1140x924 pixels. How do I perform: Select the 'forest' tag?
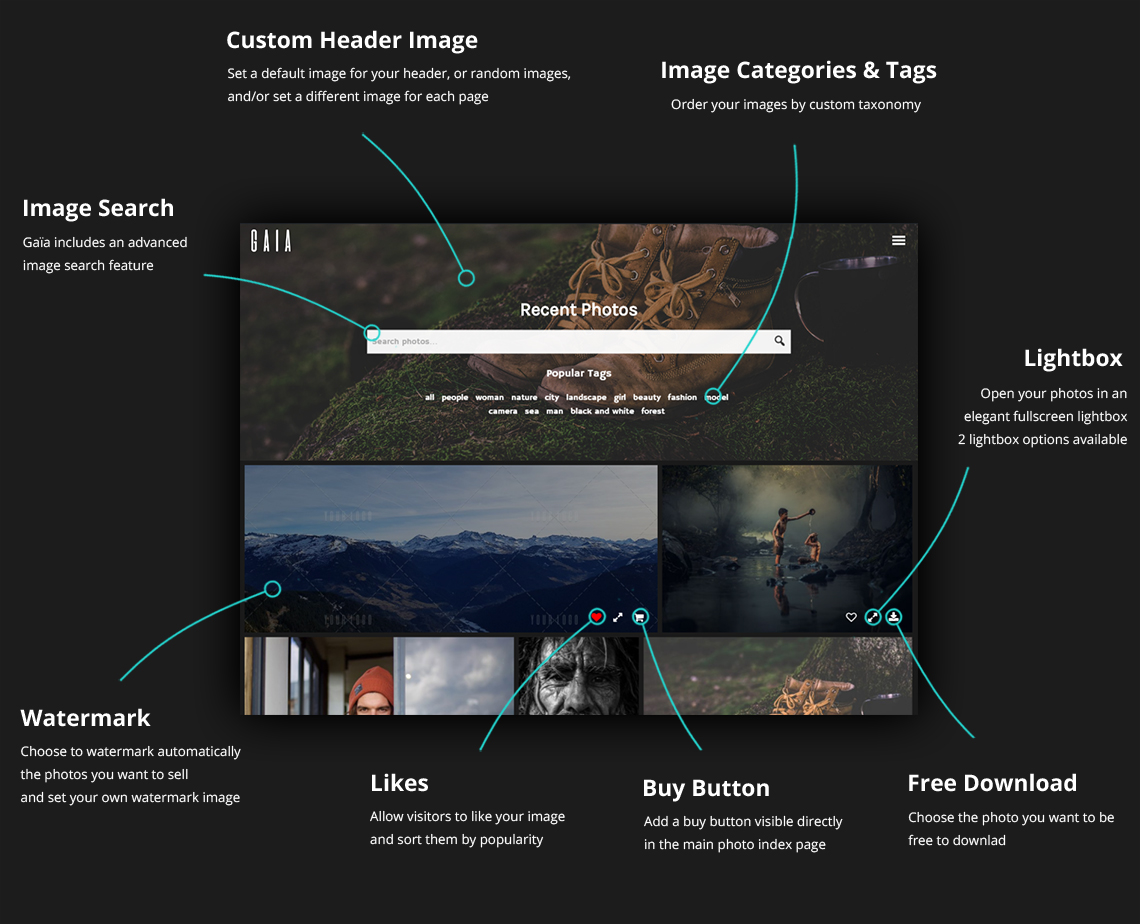653,411
